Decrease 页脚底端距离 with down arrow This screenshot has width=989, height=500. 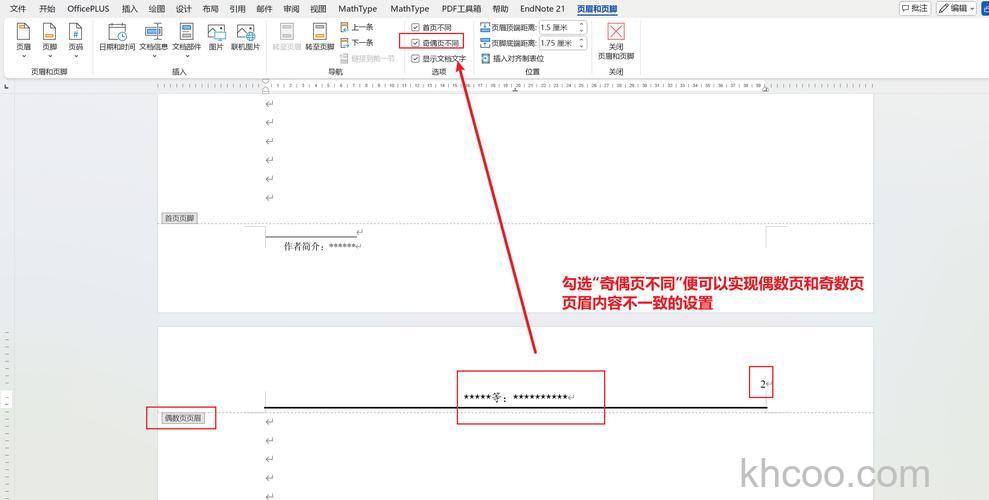582,46
